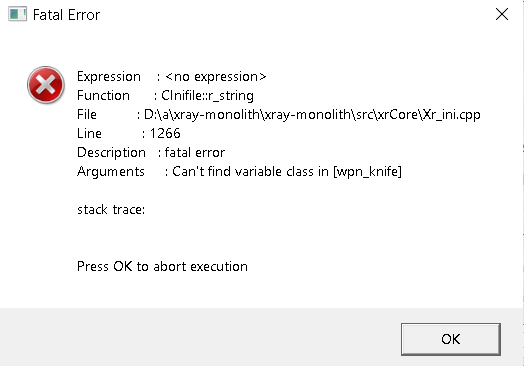Image resolution: width=524 pixels, height=366 pixels.
Task: Click the OK button to abort execution
Action: pyautogui.click(x=450, y=339)
